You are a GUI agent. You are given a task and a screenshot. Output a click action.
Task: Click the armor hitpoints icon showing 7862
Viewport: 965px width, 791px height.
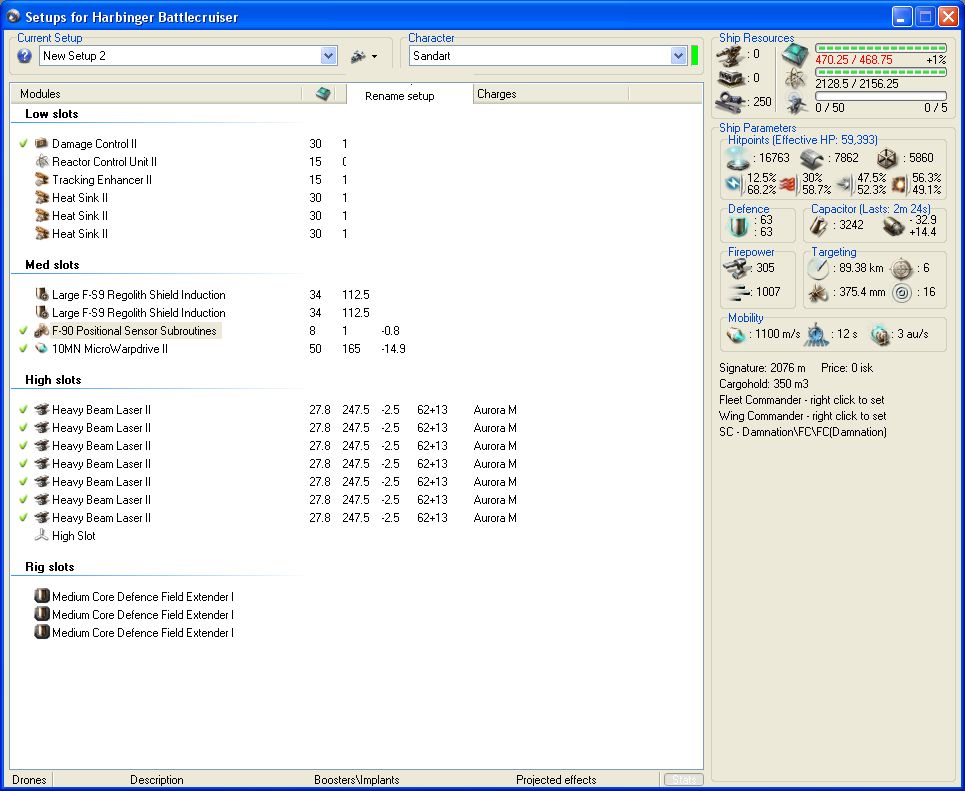(812, 159)
